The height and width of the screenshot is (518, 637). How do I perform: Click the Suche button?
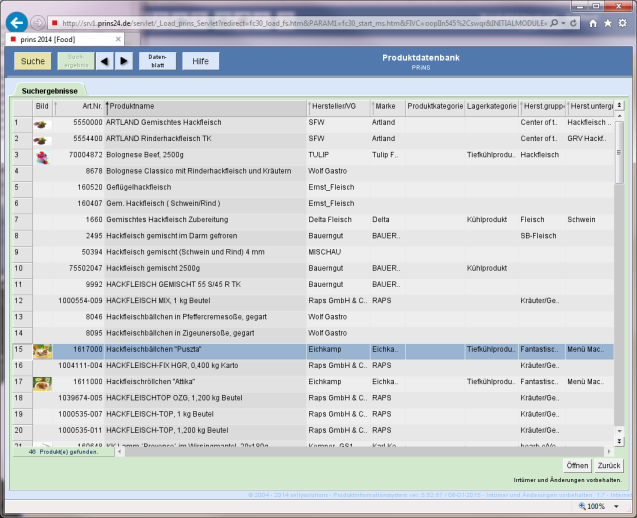(32, 62)
